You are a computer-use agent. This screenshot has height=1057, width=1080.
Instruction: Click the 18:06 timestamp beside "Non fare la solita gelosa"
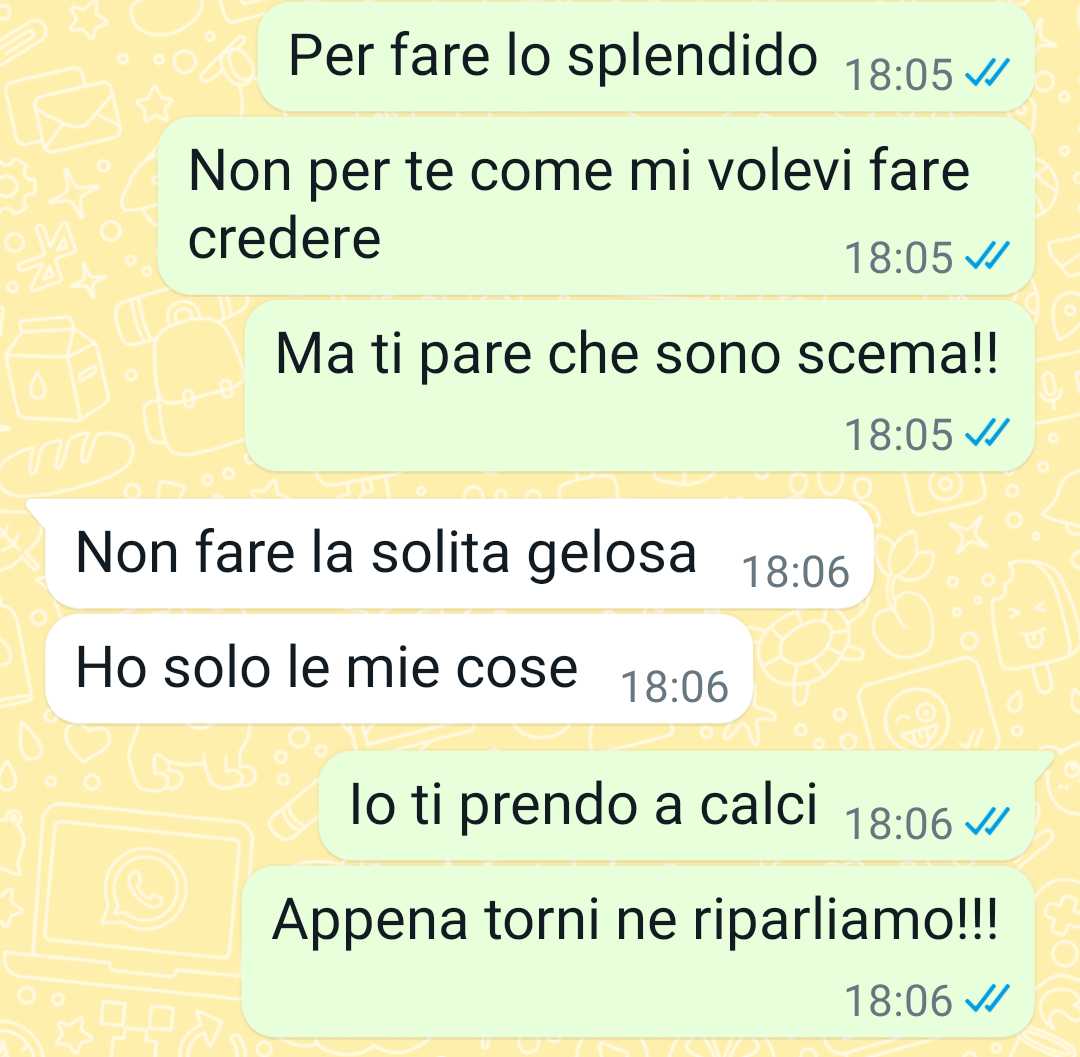(x=796, y=572)
